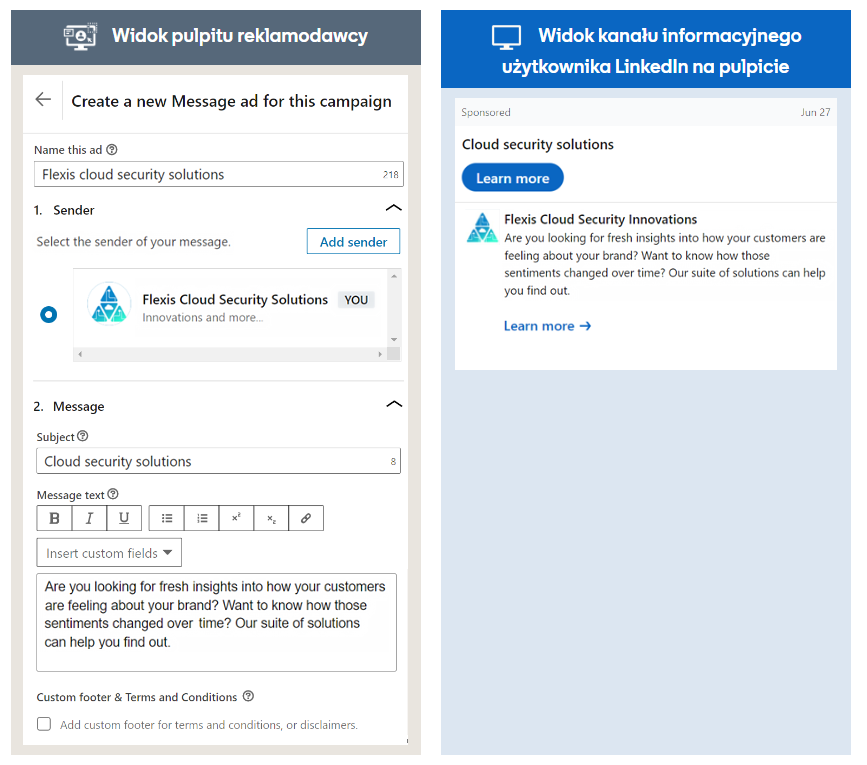Insert a bulleted list

click(167, 518)
